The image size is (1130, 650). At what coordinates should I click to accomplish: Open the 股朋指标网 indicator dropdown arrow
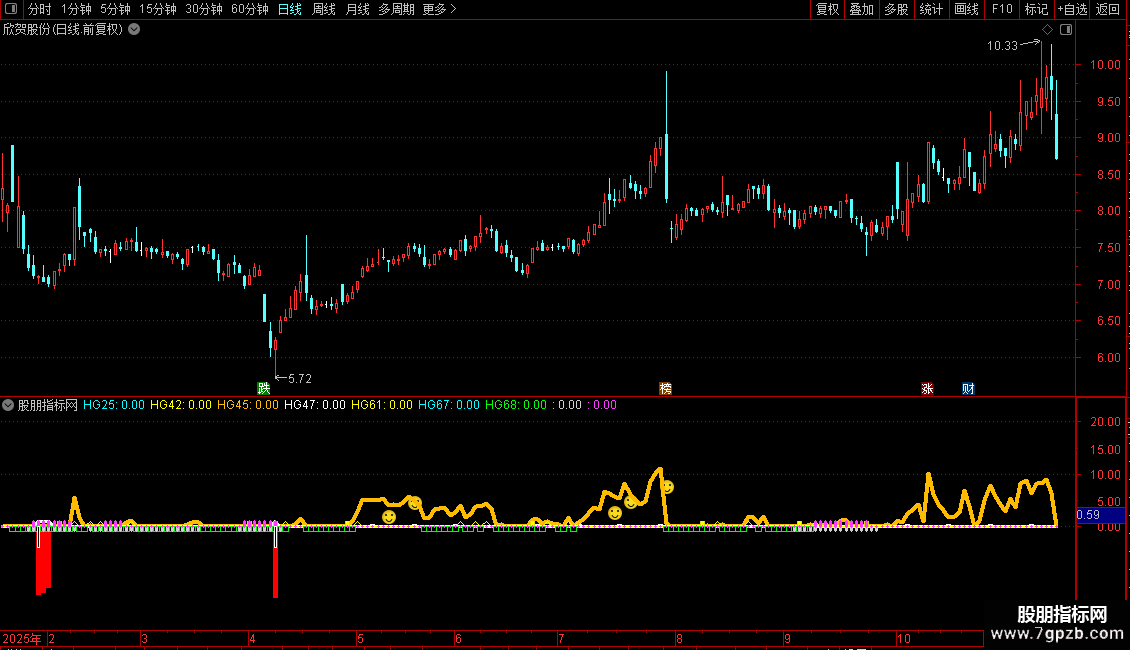point(8,405)
